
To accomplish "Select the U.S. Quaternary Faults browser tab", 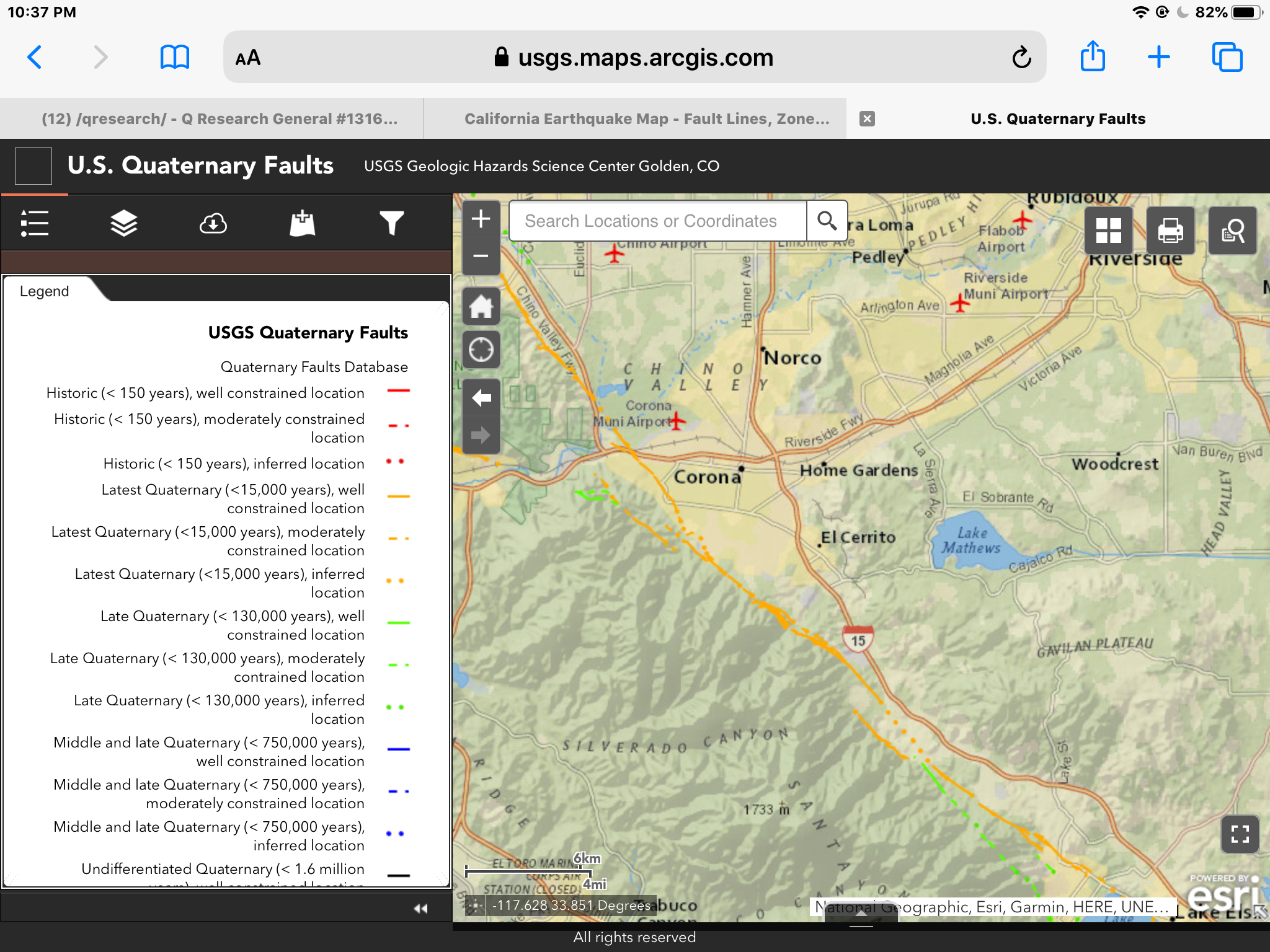I will 1058,118.
